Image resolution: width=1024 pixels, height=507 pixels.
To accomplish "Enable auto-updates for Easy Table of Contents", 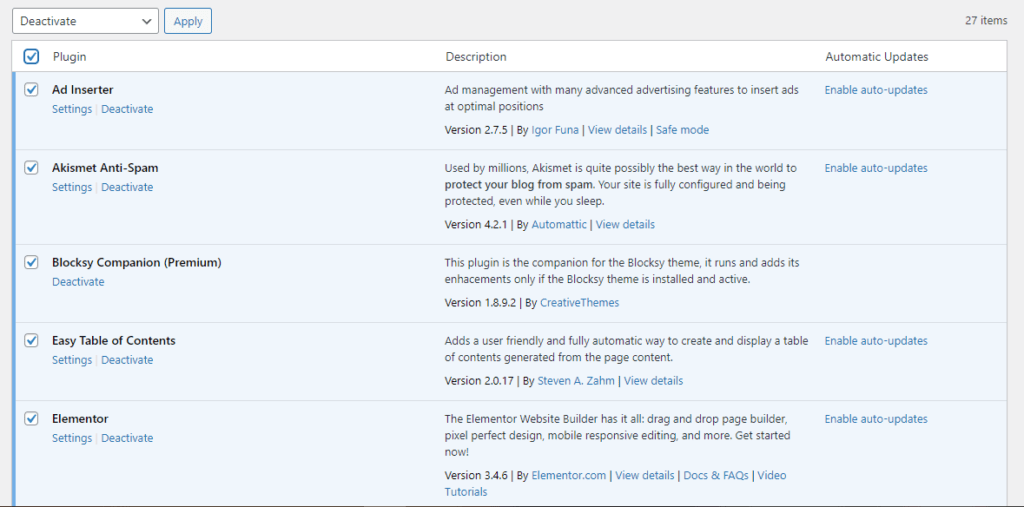I will coord(876,341).
